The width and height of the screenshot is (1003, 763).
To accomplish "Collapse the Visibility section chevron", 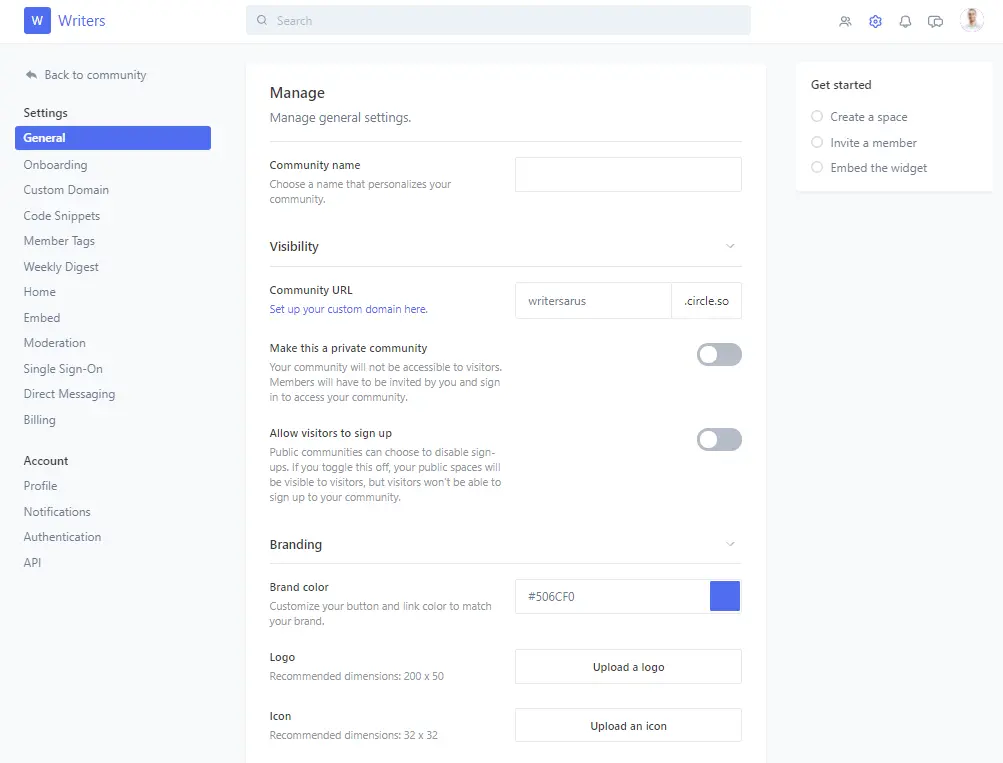I will 730,246.
